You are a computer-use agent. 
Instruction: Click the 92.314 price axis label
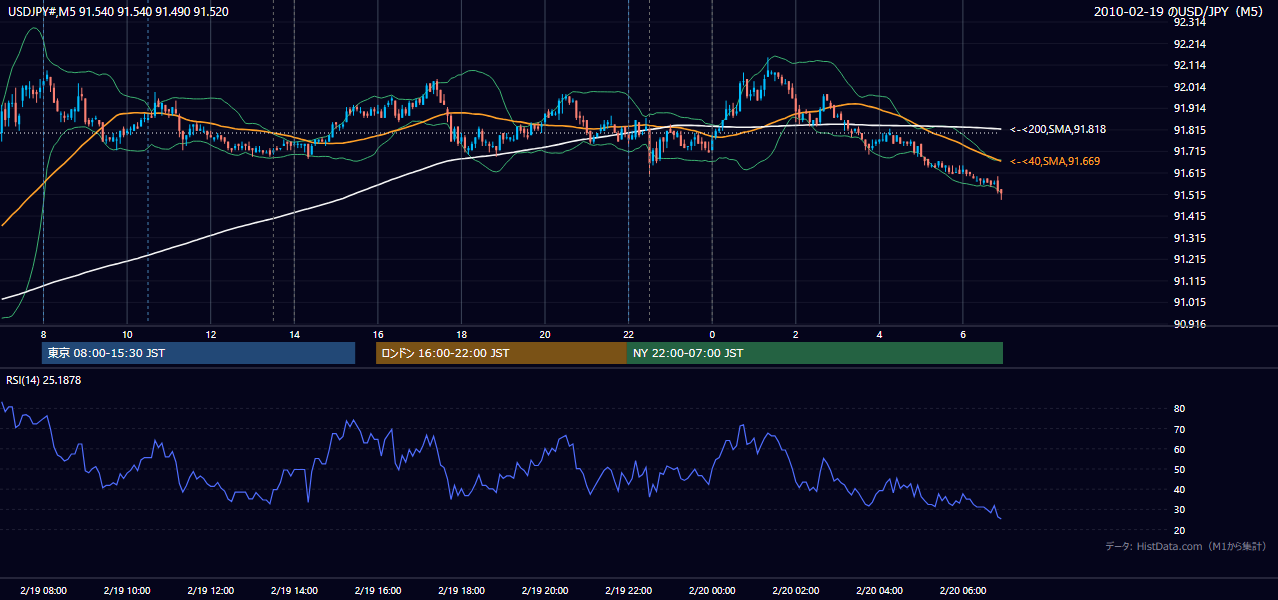coord(1190,22)
